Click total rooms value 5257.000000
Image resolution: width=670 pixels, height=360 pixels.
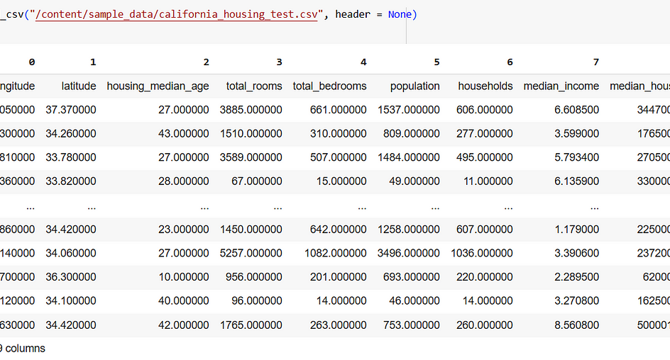(251, 253)
